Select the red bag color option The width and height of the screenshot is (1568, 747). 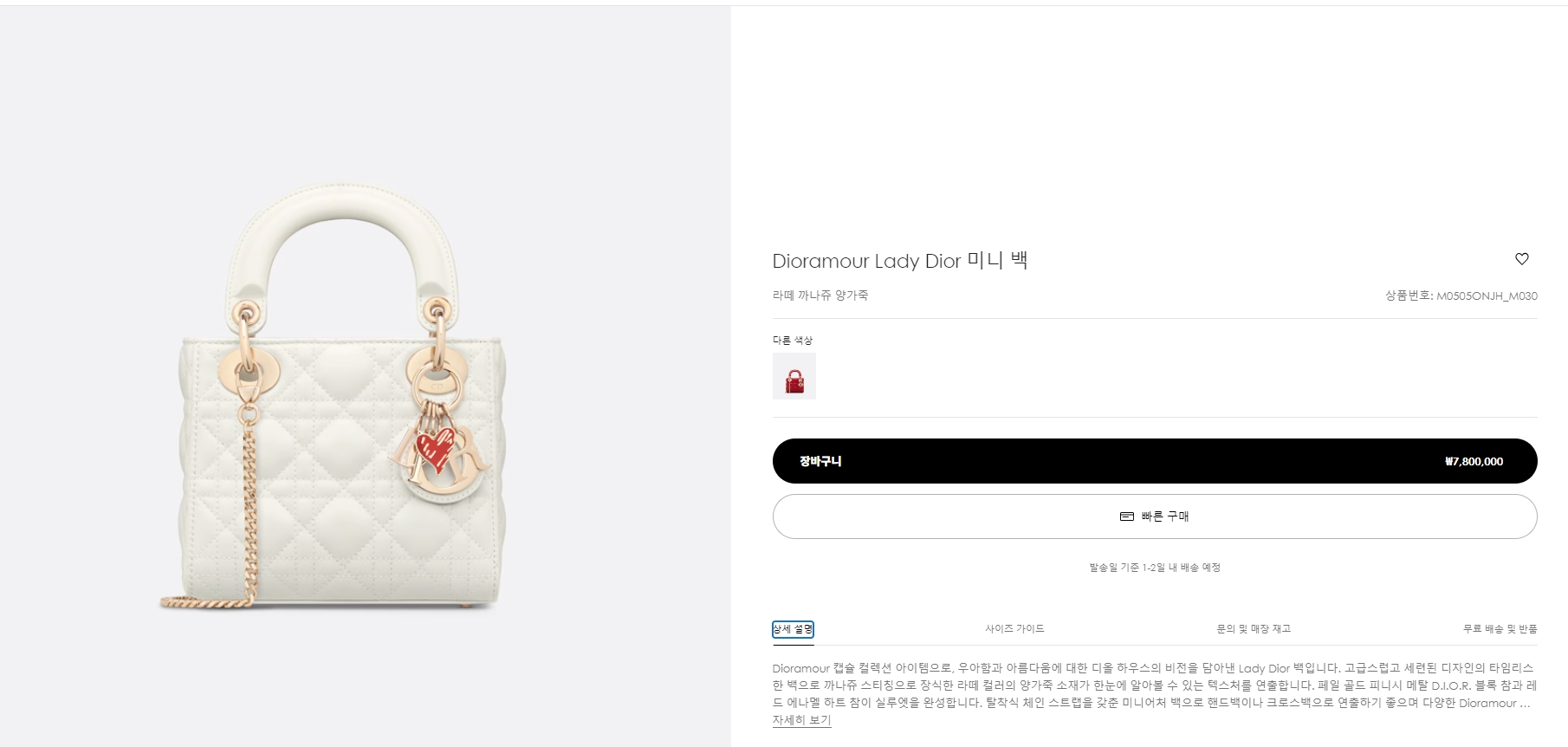[x=794, y=376]
